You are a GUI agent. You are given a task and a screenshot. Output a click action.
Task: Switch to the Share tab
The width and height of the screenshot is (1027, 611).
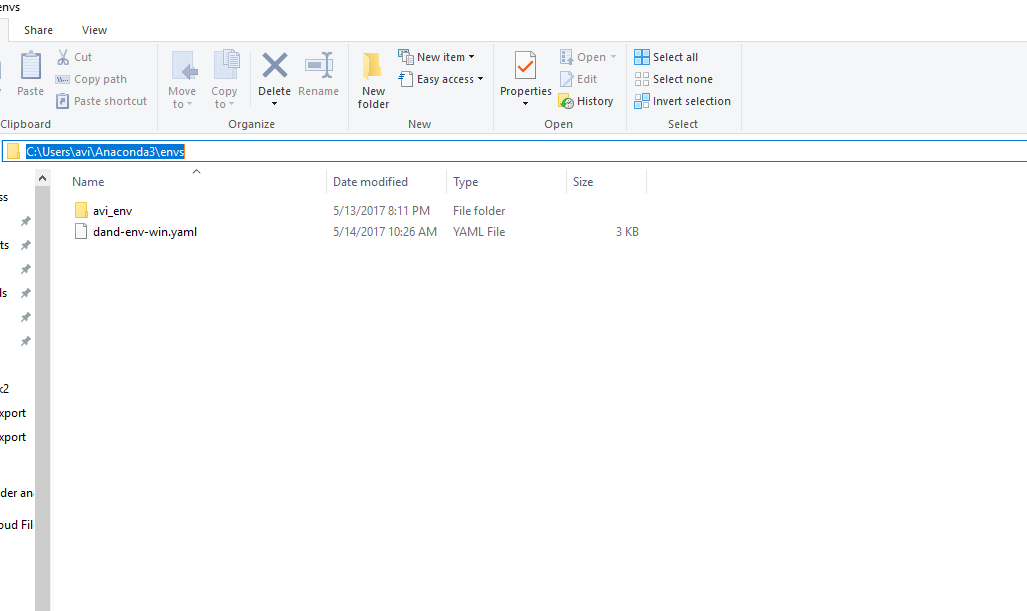(x=38, y=29)
